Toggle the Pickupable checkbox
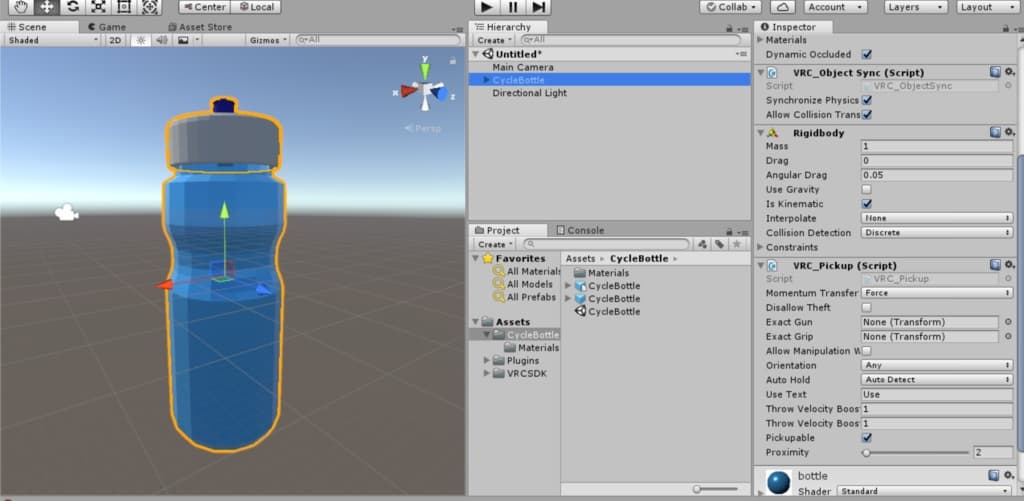Viewport: 1024px width, 501px height. pyautogui.click(x=866, y=438)
